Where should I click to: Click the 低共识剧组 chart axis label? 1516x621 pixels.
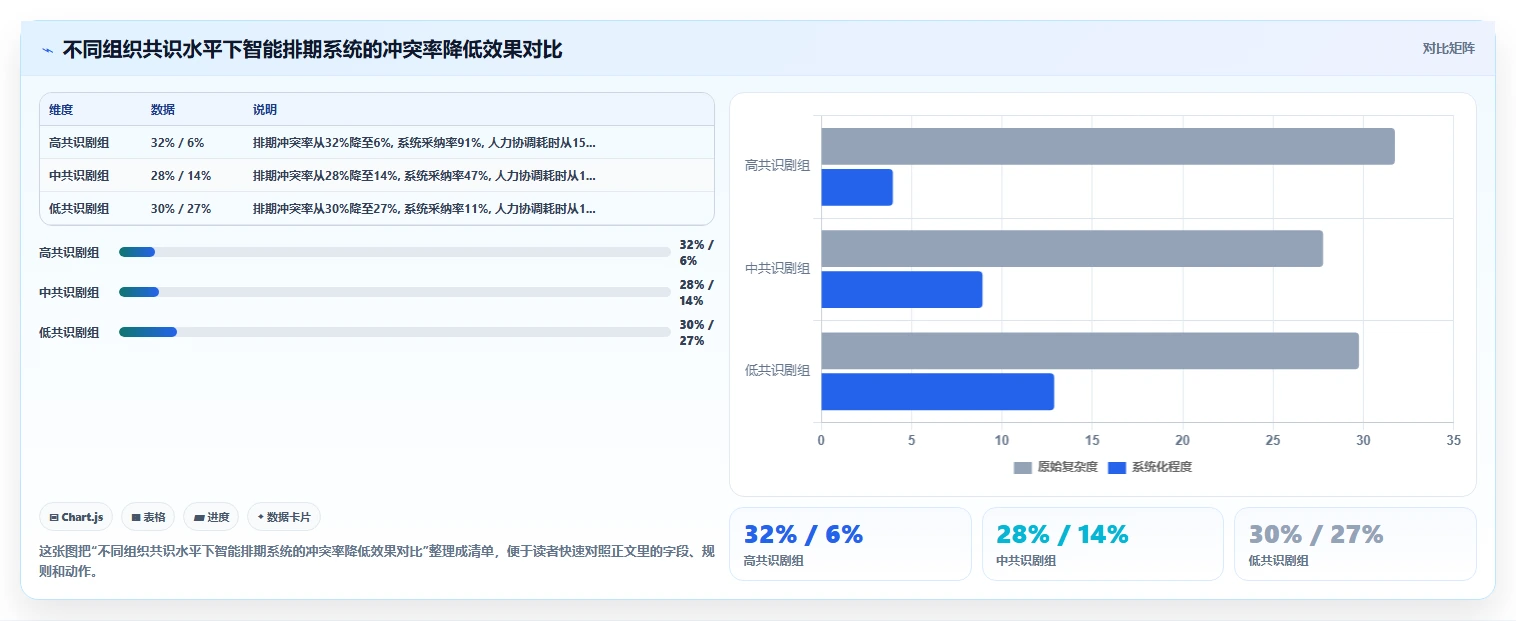click(x=777, y=370)
